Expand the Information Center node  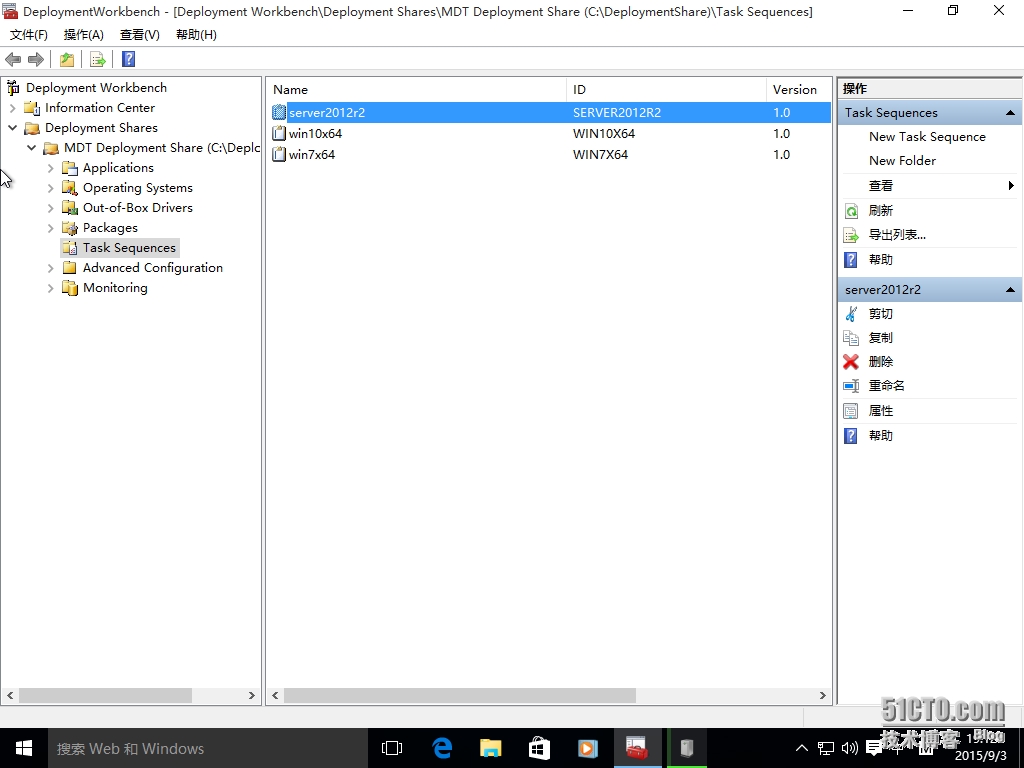click(12, 108)
